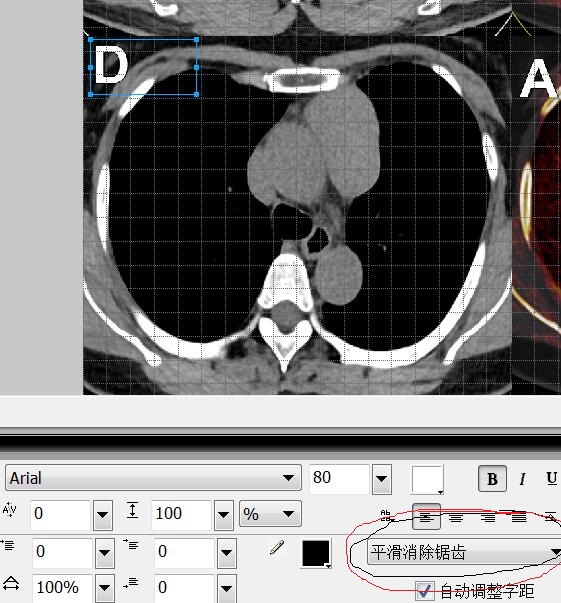Click the pencil stroke color icon

277,548
